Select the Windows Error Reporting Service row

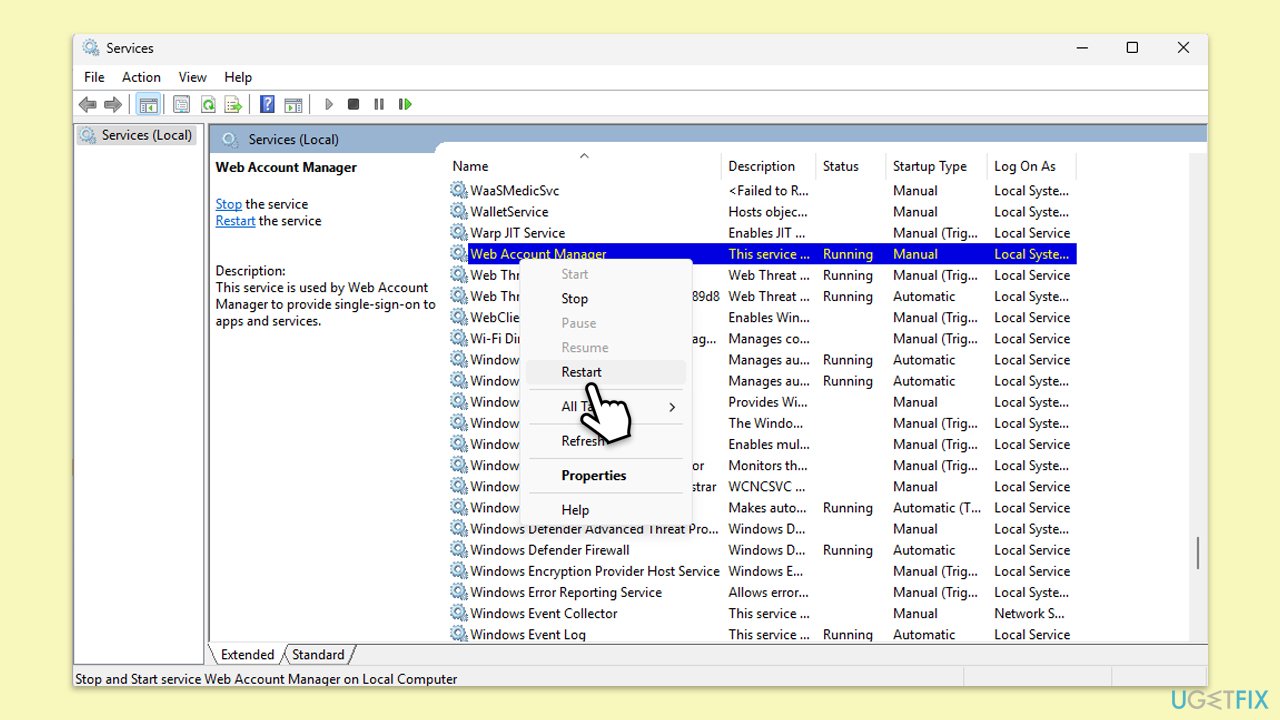[x=762, y=592]
